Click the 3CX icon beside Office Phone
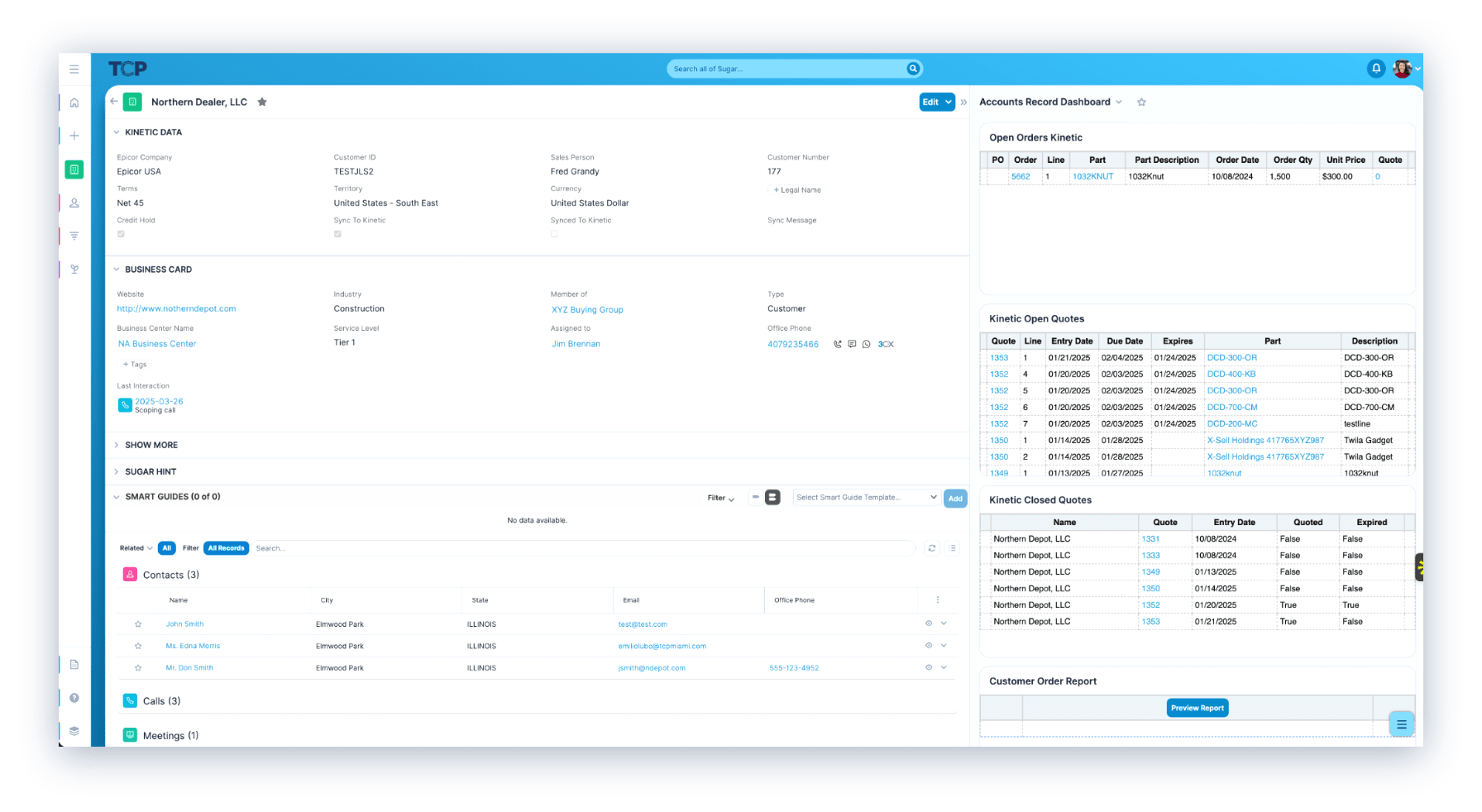This screenshot has height=812, width=1482. [886, 344]
